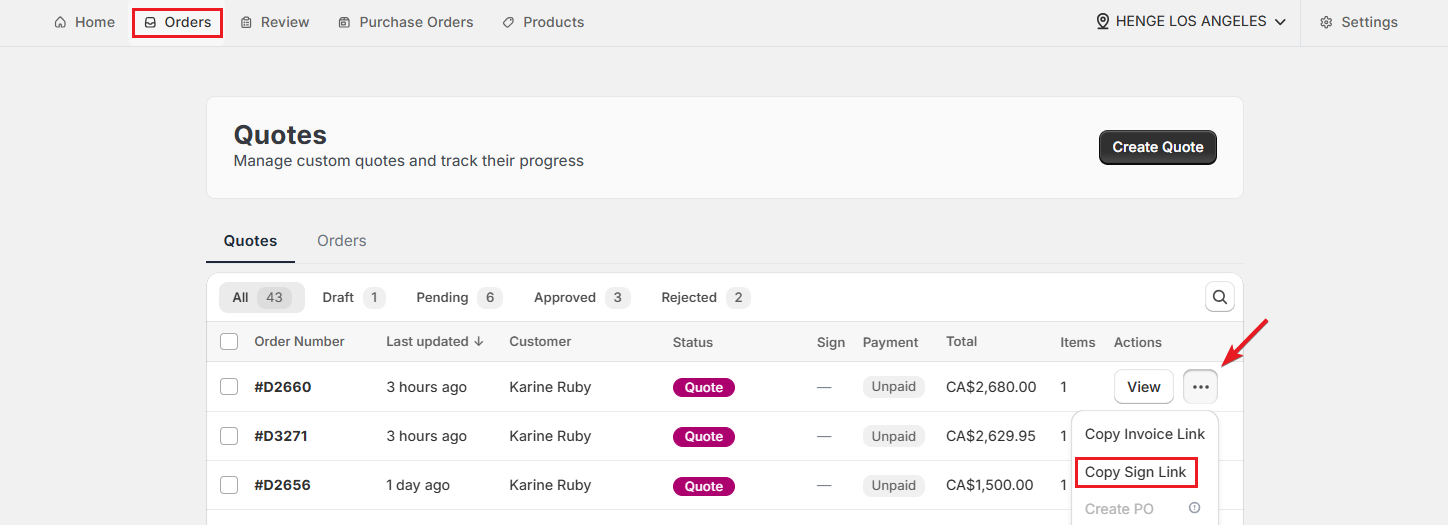
Task: Click the location pin icon beside HENGE LOS ANGELES
Action: pos(1103,21)
